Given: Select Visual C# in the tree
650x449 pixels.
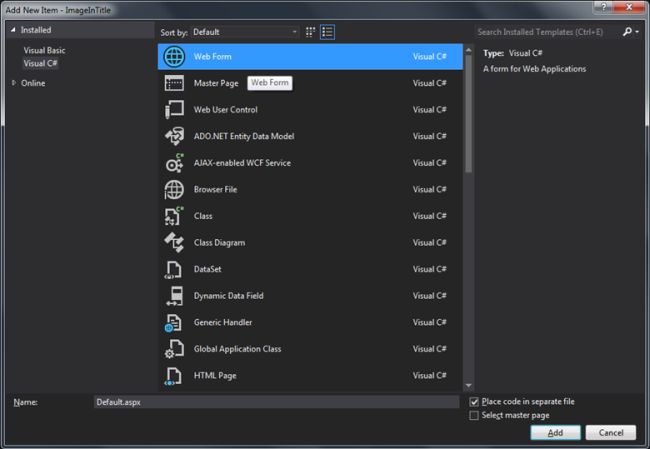Looking at the screenshot, I should pyautogui.click(x=40, y=63).
